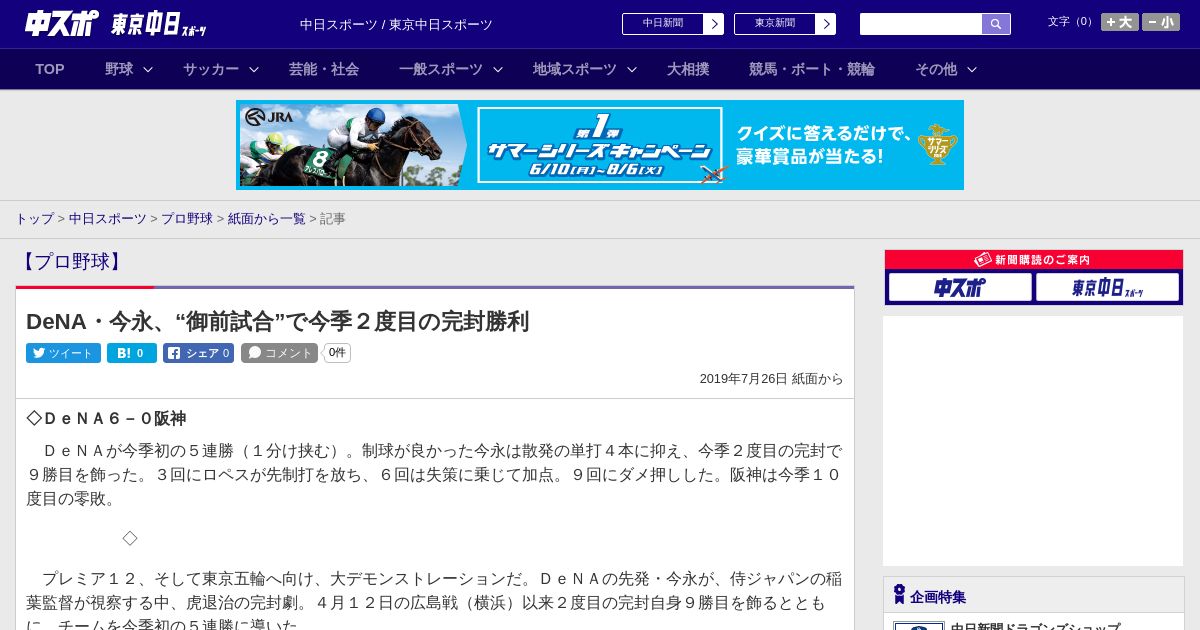Click the search magnifier button
Viewport: 1200px width, 630px height.
tap(996, 24)
